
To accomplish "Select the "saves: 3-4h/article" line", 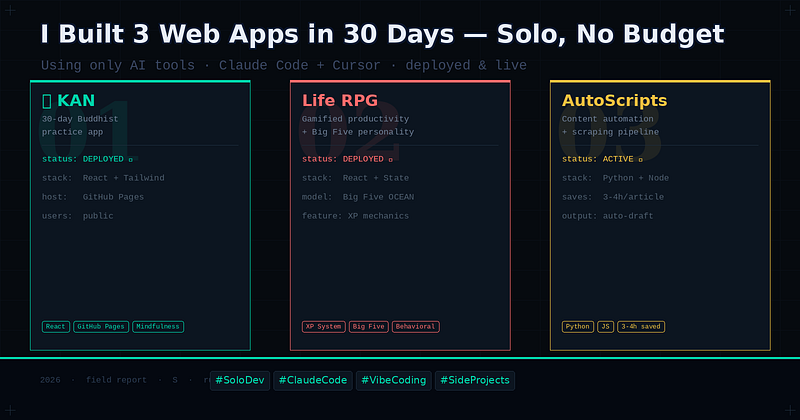I will [613, 197].
